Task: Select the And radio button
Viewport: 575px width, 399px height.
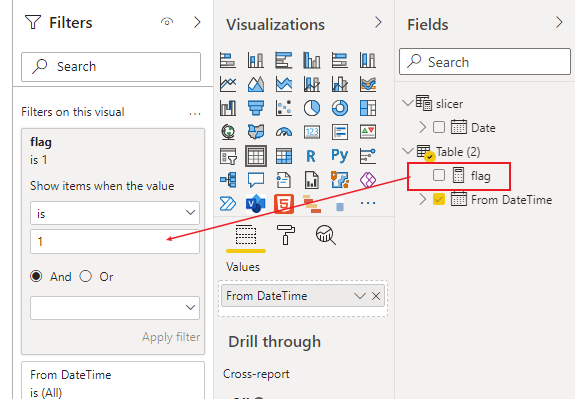Action: 36,276
